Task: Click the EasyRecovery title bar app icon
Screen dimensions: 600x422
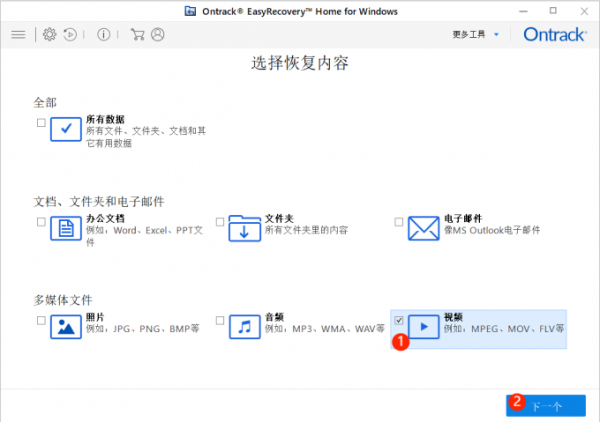Action: pos(190,11)
